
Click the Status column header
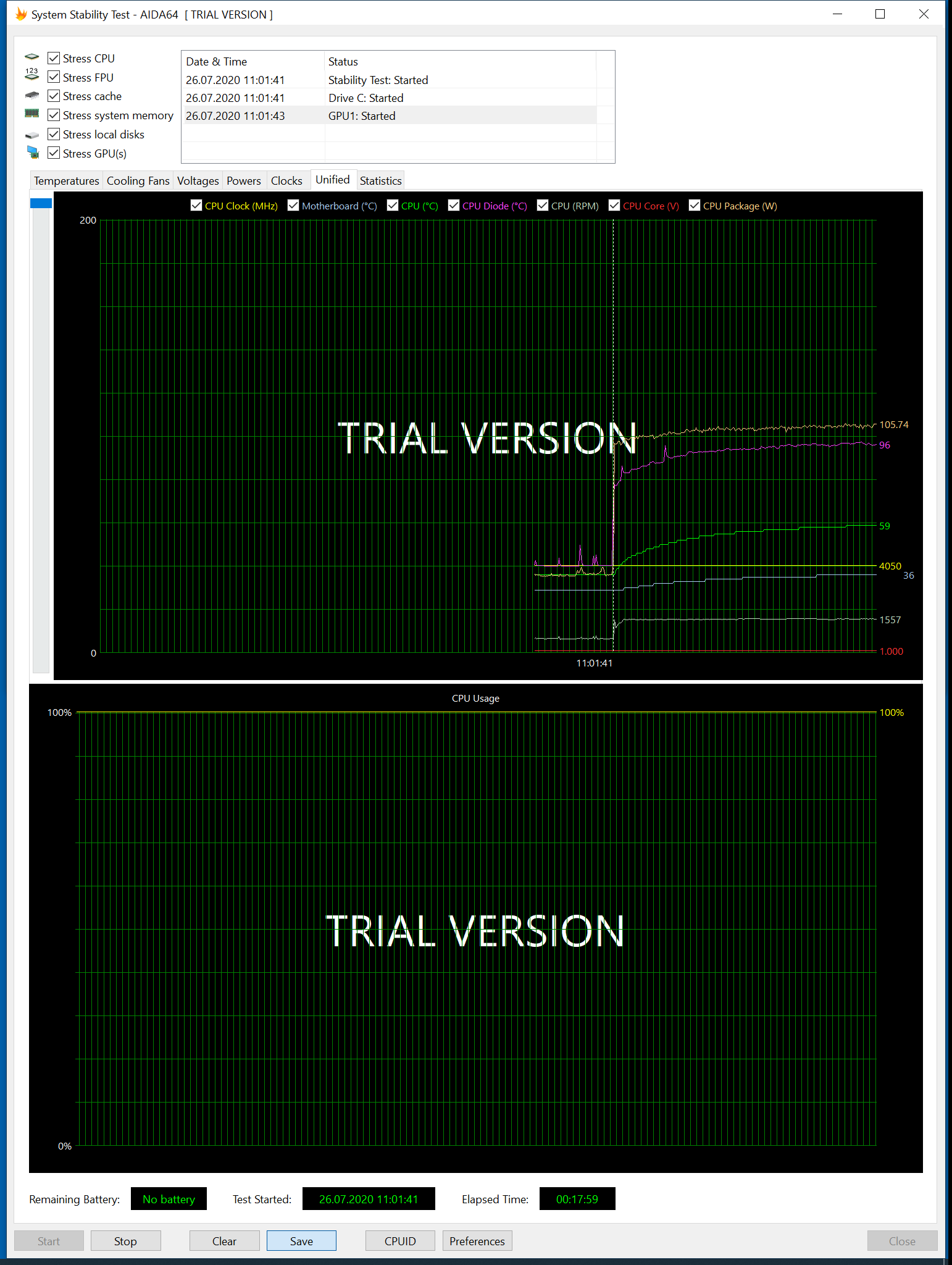click(x=461, y=61)
